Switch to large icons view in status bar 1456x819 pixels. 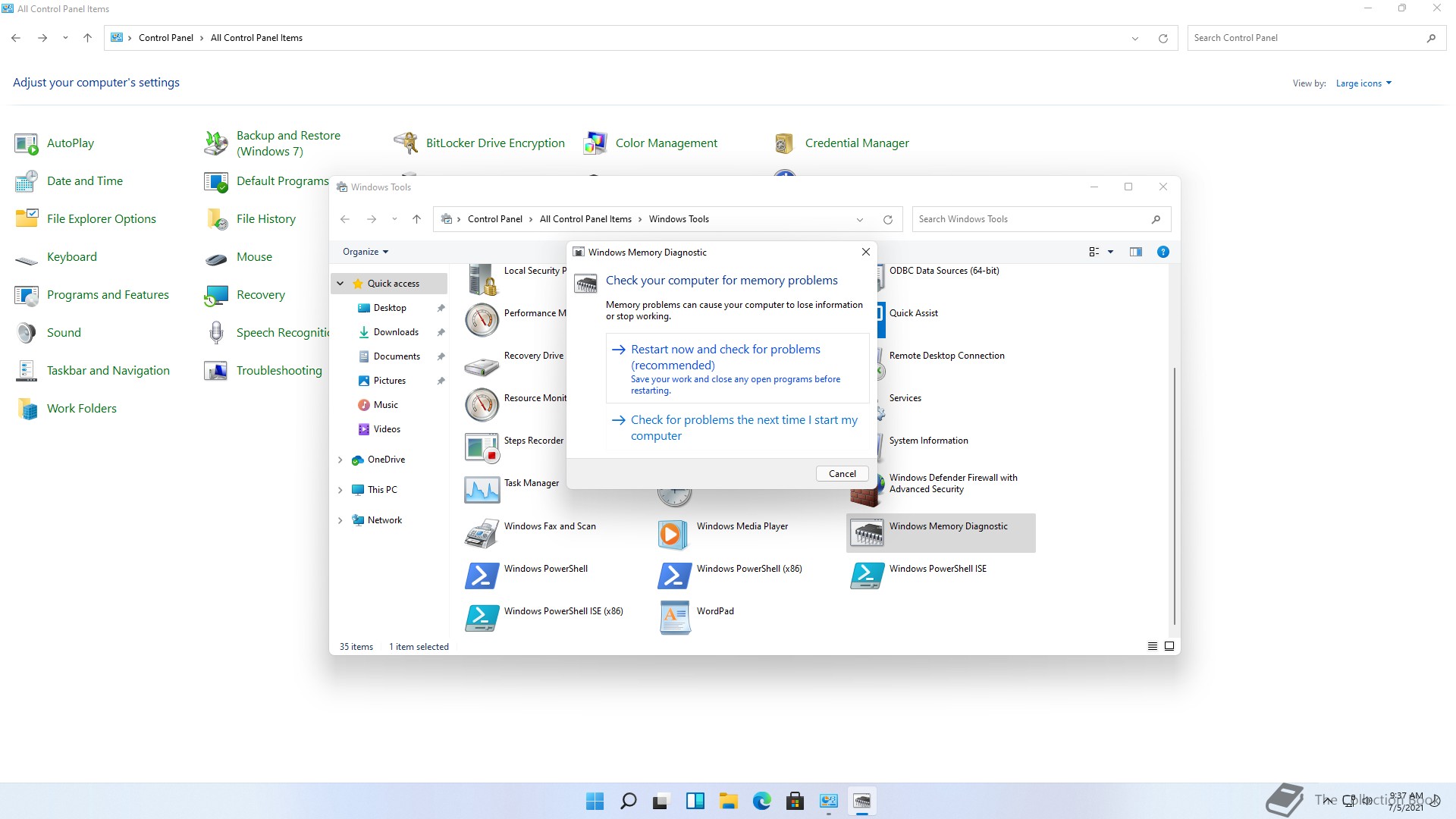(1169, 646)
